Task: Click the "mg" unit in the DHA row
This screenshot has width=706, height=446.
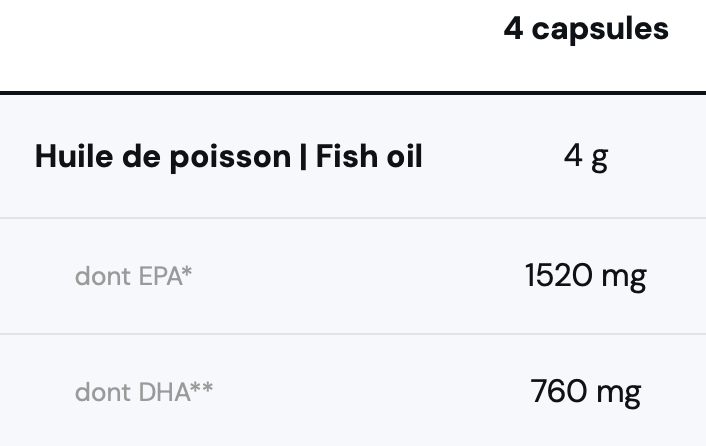Action: tap(619, 394)
